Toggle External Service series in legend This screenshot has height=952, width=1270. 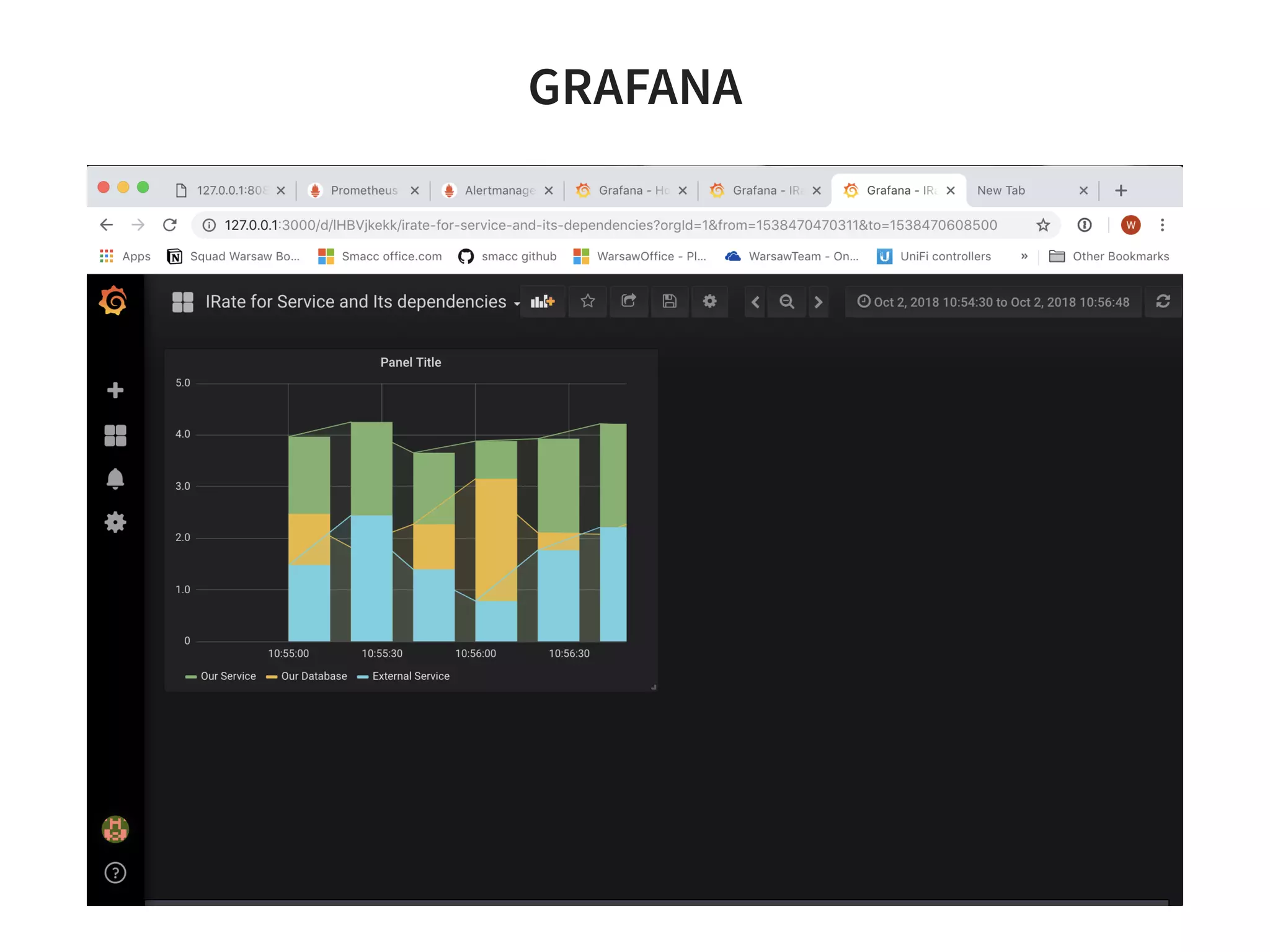pyautogui.click(x=411, y=676)
